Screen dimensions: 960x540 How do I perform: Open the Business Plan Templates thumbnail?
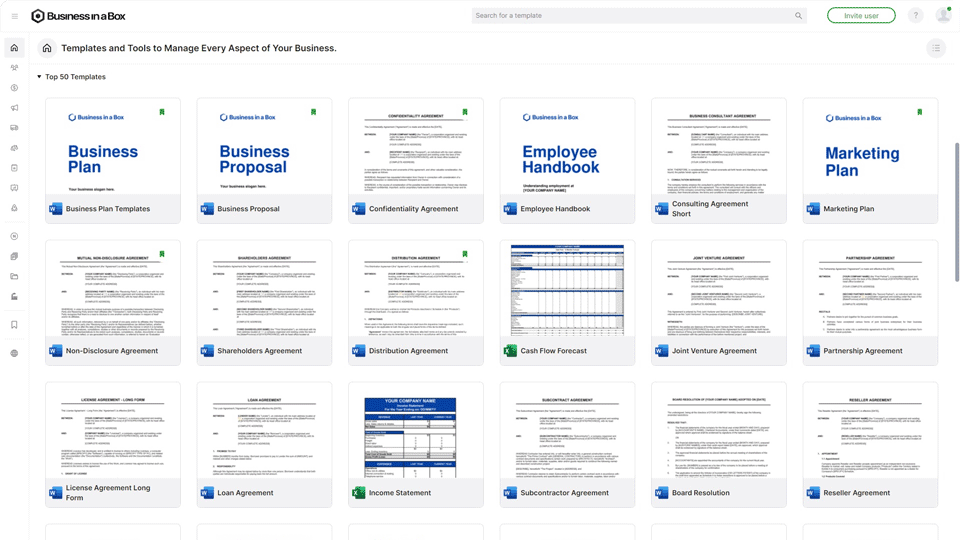point(113,147)
